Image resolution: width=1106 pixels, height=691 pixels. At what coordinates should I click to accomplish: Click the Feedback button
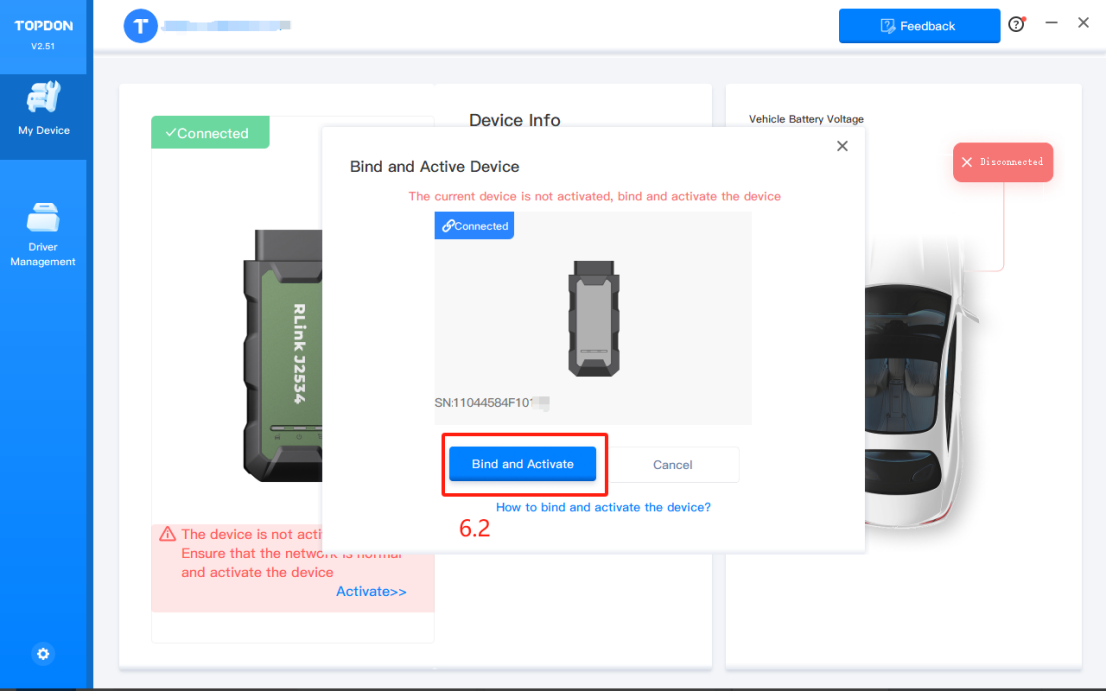click(919, 26)
